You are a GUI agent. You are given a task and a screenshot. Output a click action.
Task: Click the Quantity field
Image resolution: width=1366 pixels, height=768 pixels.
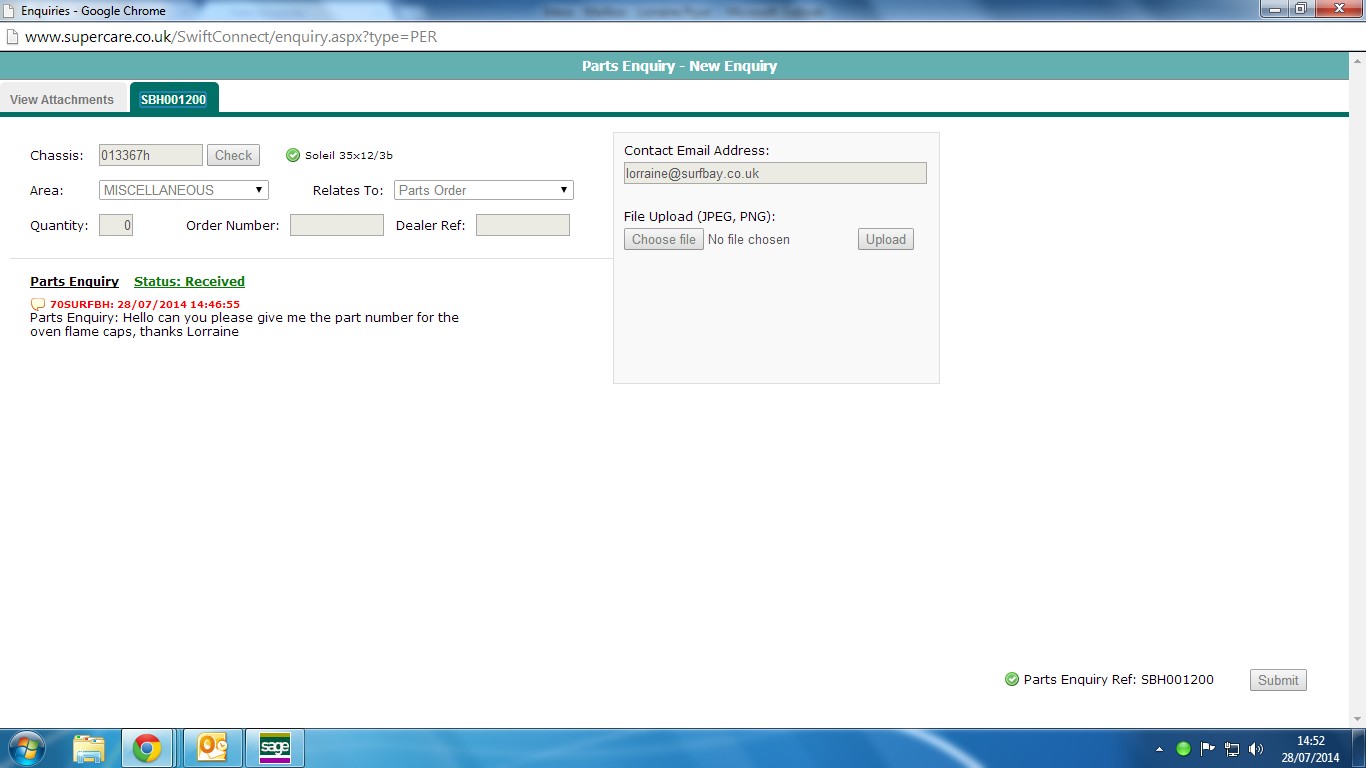click(116, 225)
